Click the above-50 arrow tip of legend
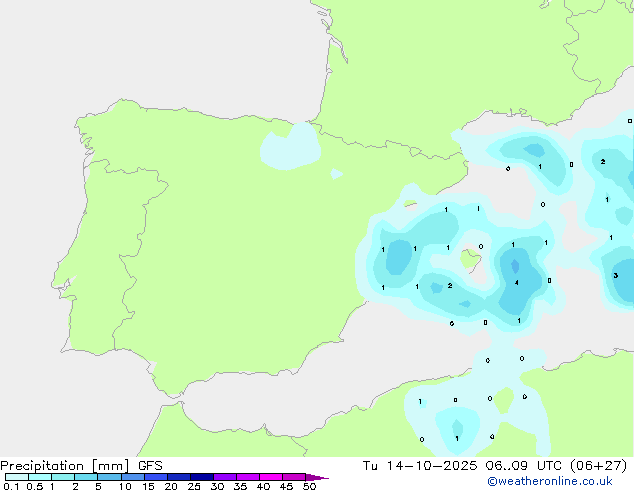 point(317,477)
